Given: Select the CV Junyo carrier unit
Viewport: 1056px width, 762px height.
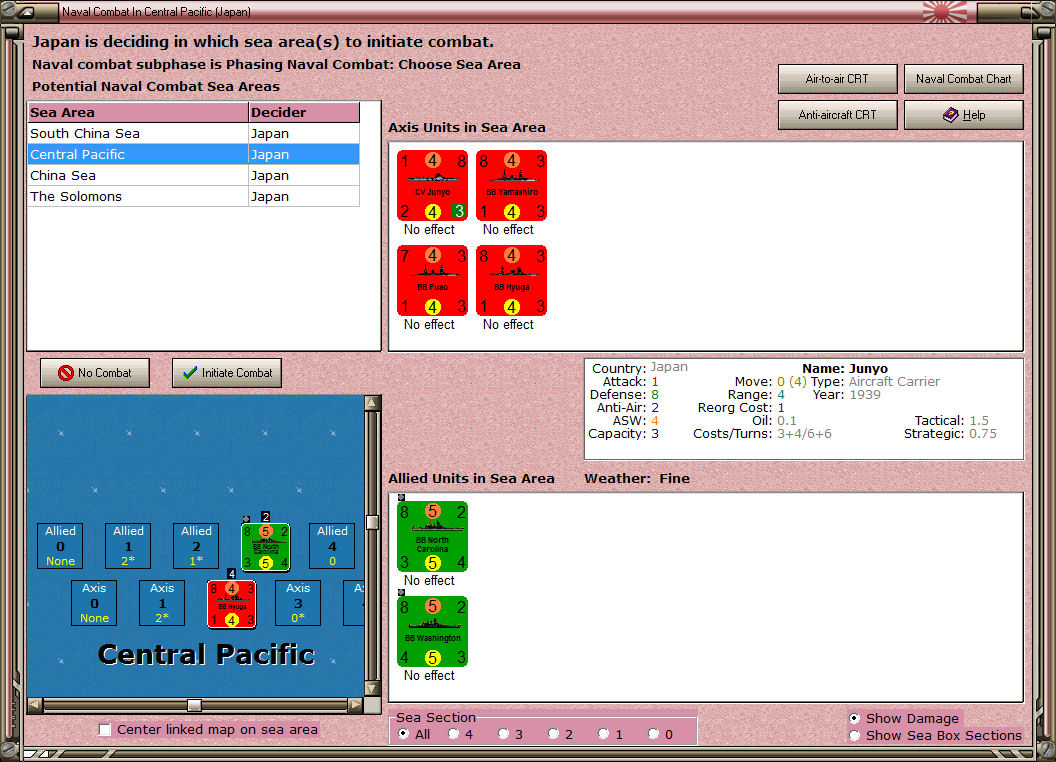Looking at the screenshot, I should pos(432,185).
